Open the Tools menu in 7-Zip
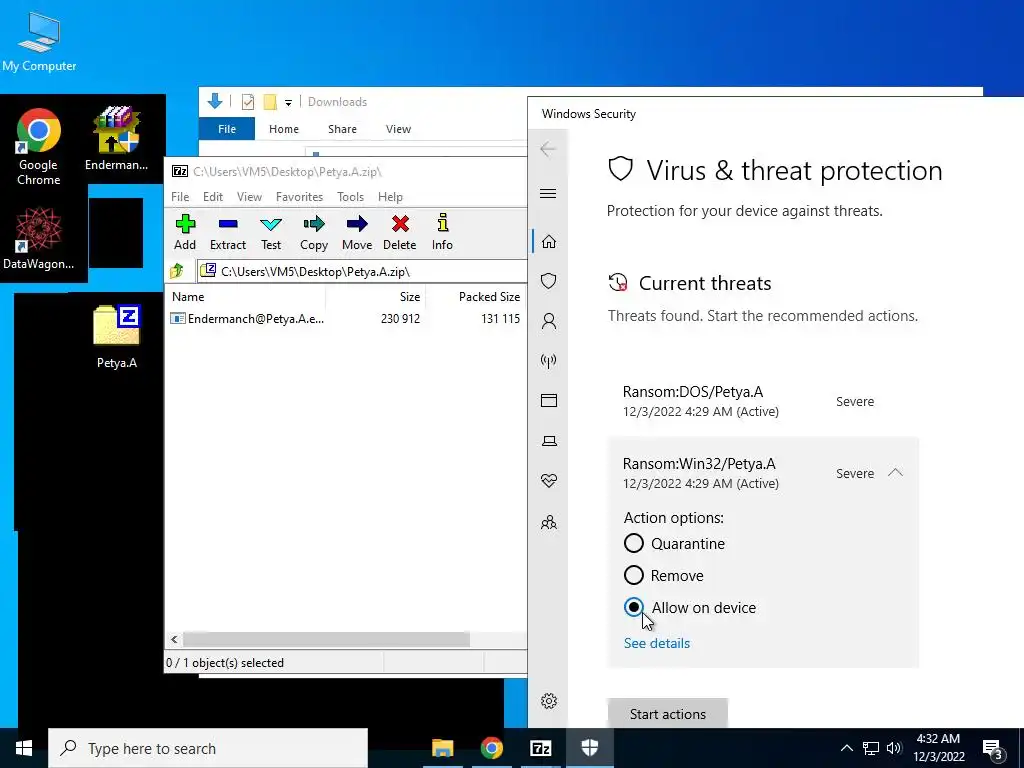The width and height of the screenshot is (1024, 768). [350, 197]
